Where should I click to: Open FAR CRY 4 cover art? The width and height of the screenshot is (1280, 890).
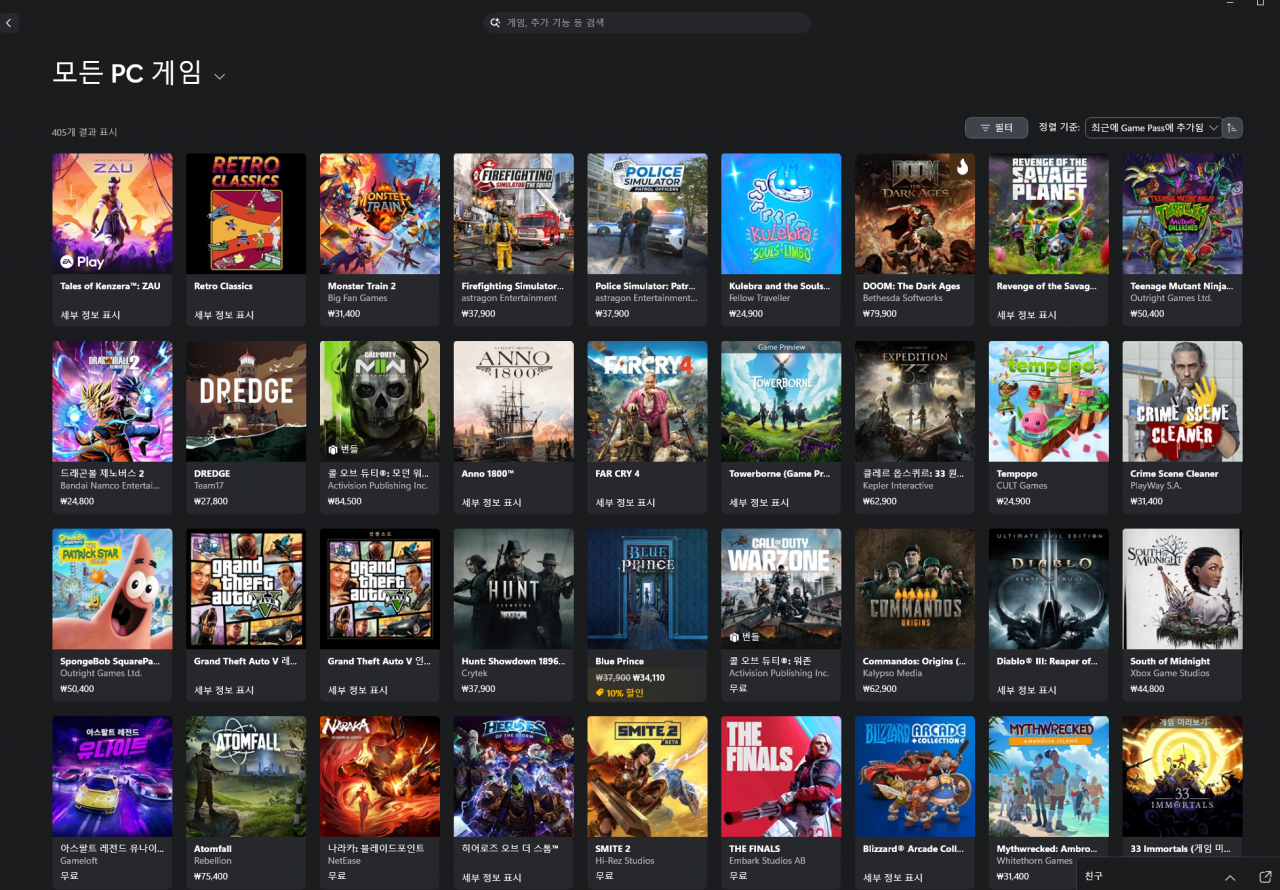click(x=647, y=401)
